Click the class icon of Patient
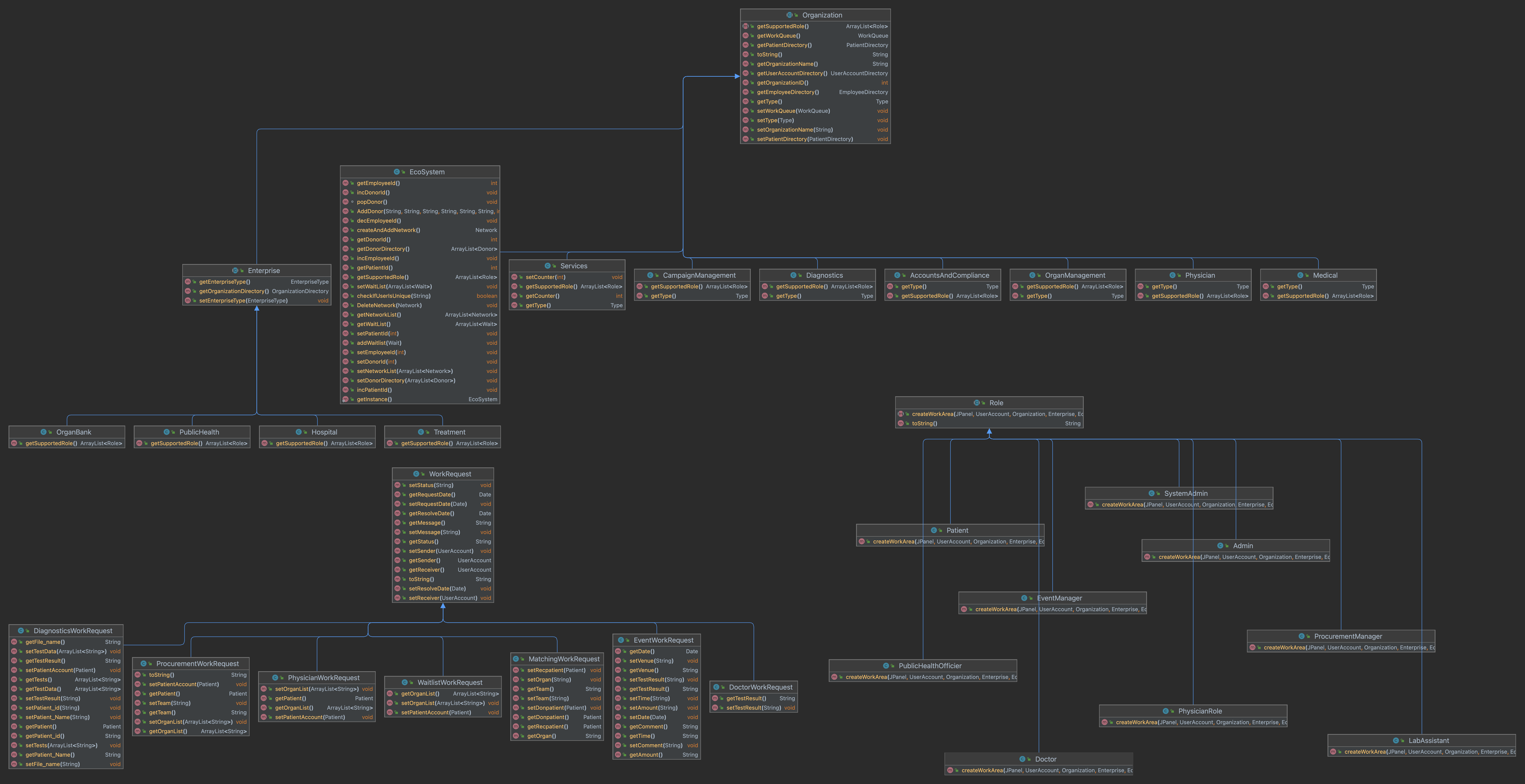Image resolution: width=1525 pixels, height=784 pixels. point(934,530)
